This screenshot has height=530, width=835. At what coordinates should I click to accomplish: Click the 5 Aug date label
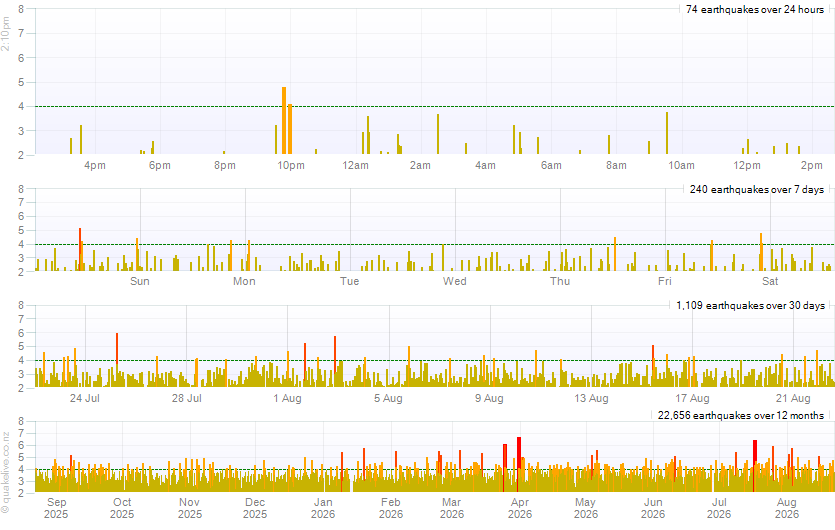388,398
